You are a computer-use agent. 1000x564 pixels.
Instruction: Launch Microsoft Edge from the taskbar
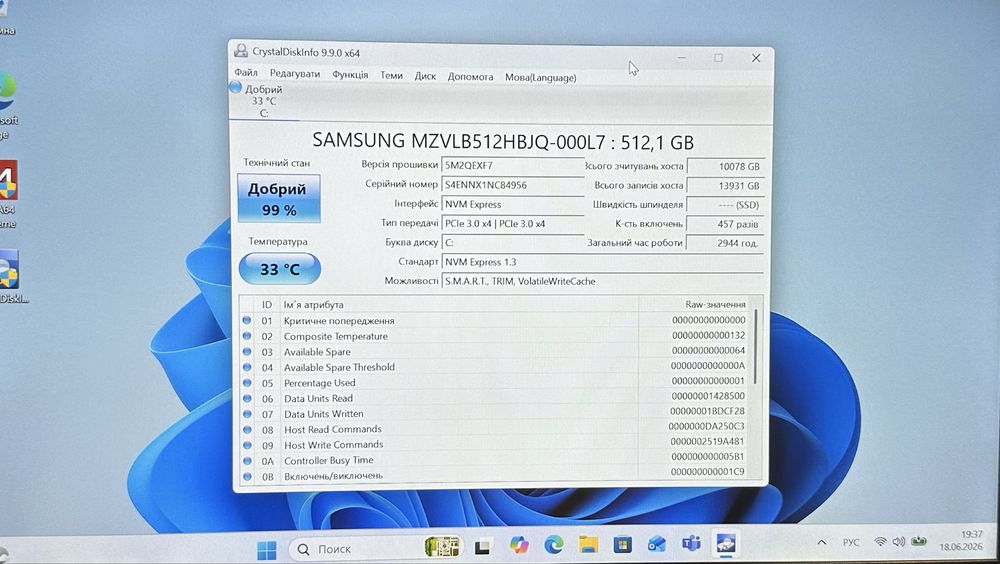coord(554,545)
